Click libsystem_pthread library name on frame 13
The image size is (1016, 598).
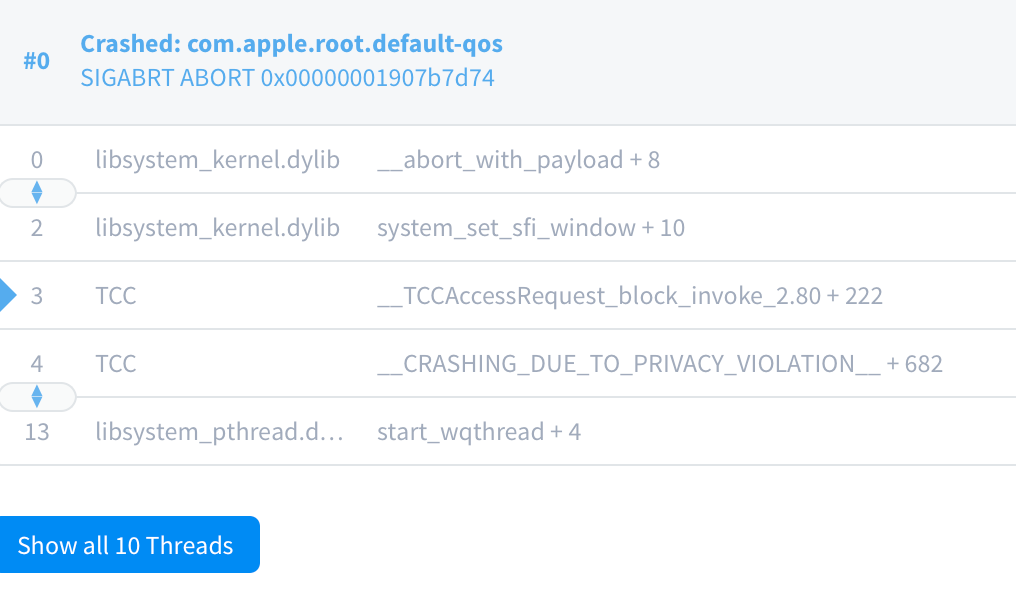pos(219,431)
